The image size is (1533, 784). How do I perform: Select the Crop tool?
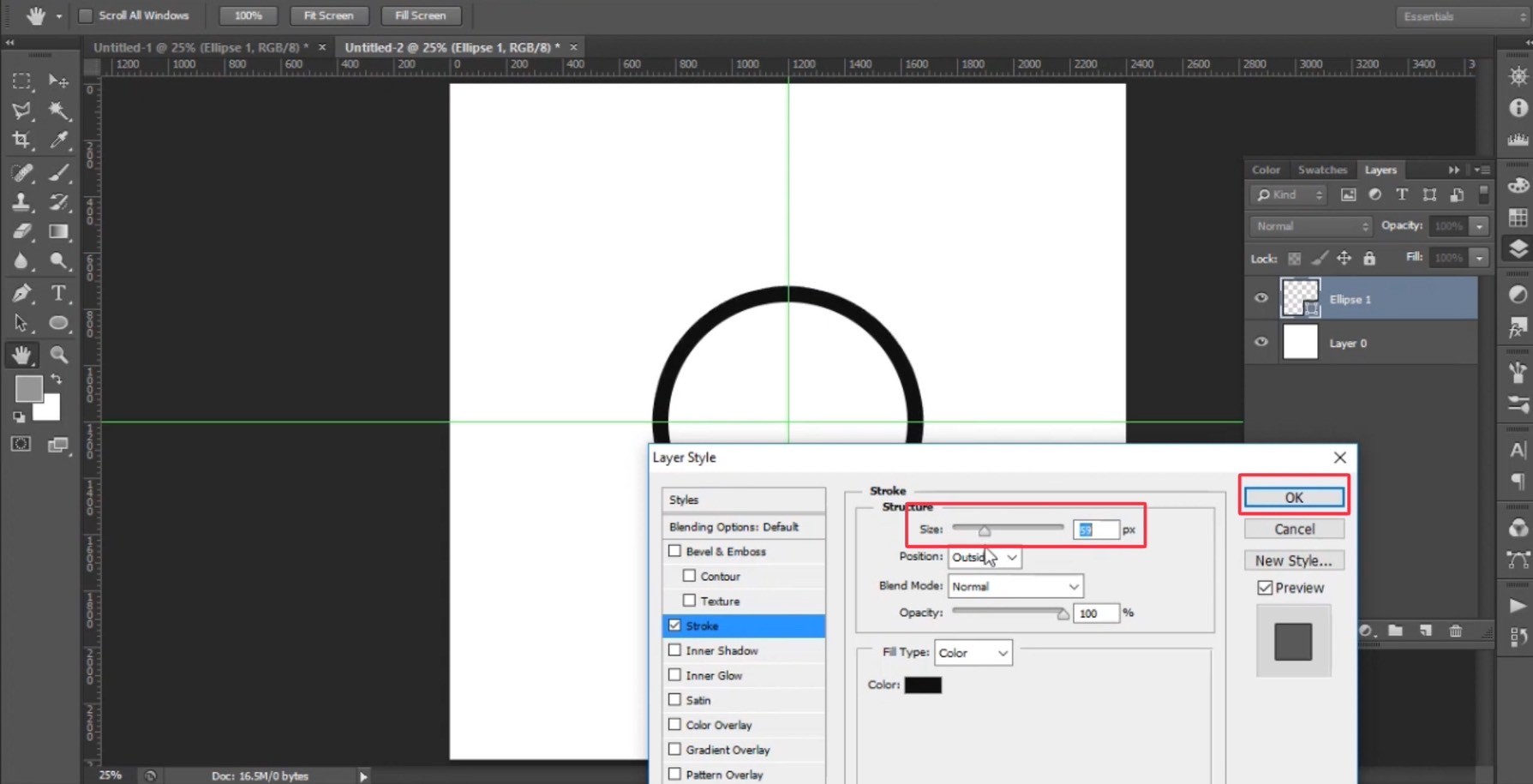[21, 140]
